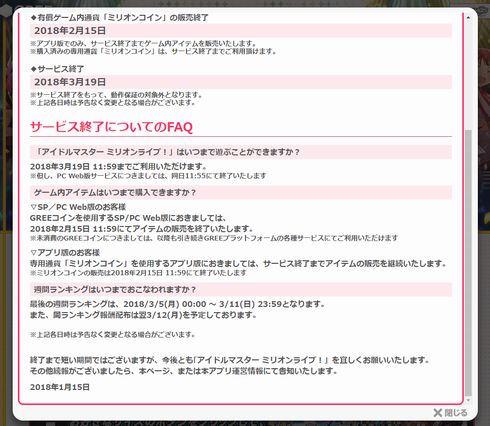Viewport: 490px width, 426px height.
Task: Click the ranking reward 3/12(月) line
Action: click(143, 315)
